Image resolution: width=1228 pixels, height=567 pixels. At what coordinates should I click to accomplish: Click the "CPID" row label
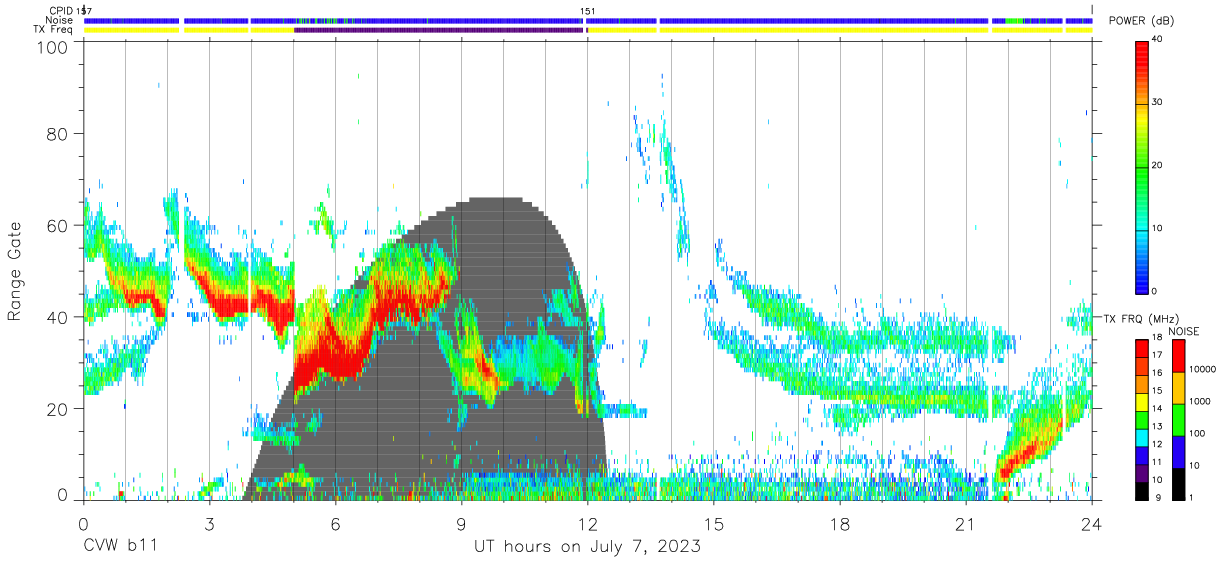point(61,11)
